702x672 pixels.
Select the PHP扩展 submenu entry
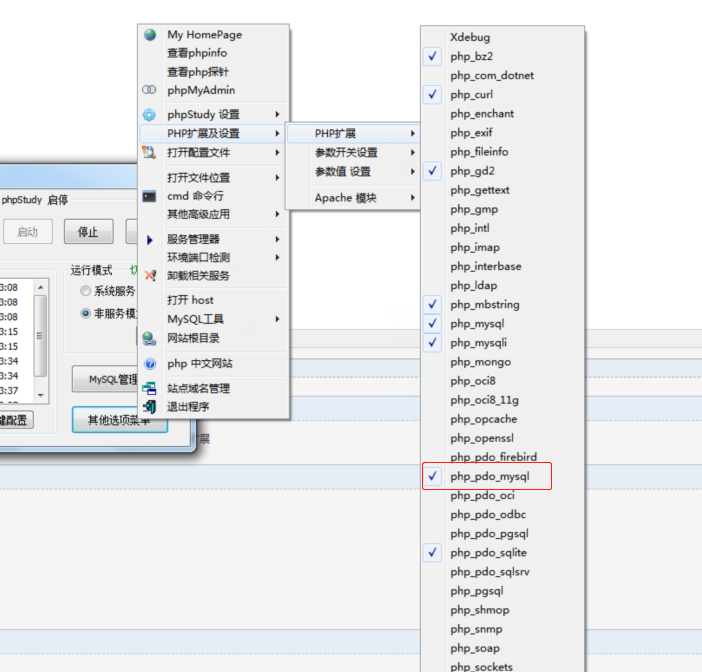point(353,133)
